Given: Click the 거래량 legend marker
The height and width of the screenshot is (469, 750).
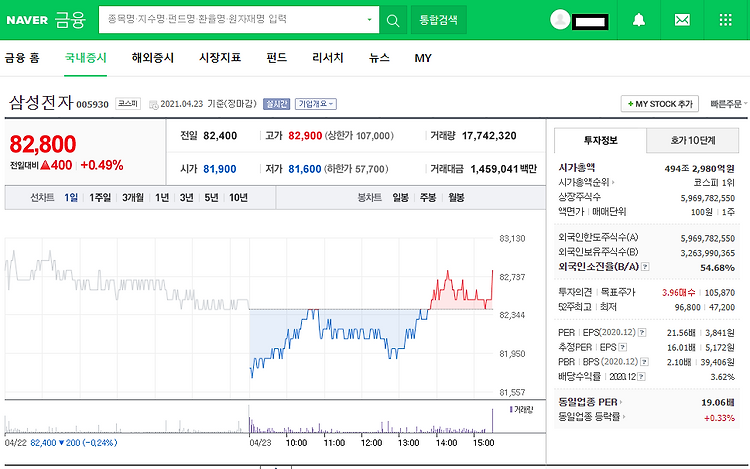Looking at the screenshot, I should coord(511,409).
